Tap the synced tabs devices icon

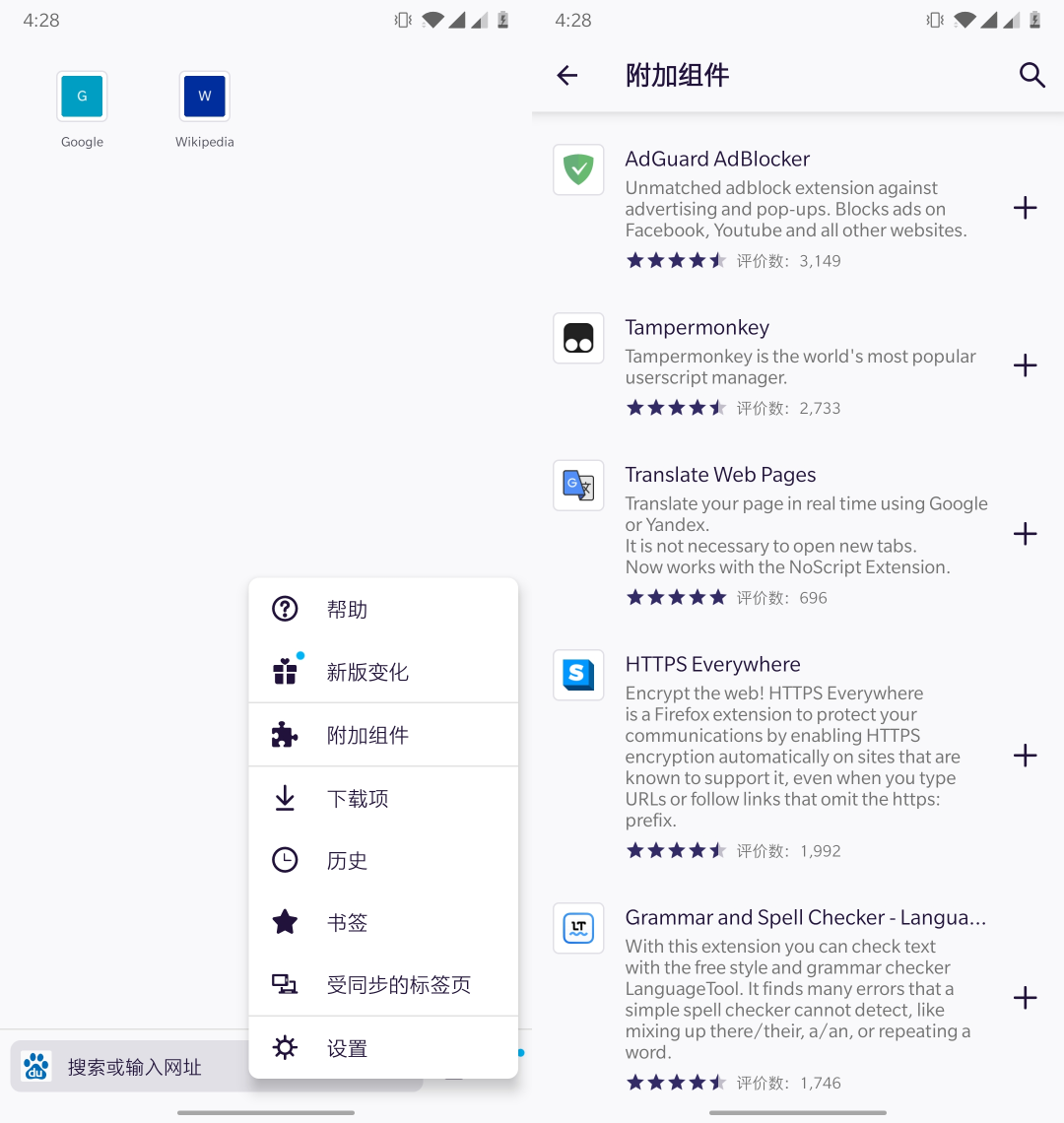tap(285, 984)
